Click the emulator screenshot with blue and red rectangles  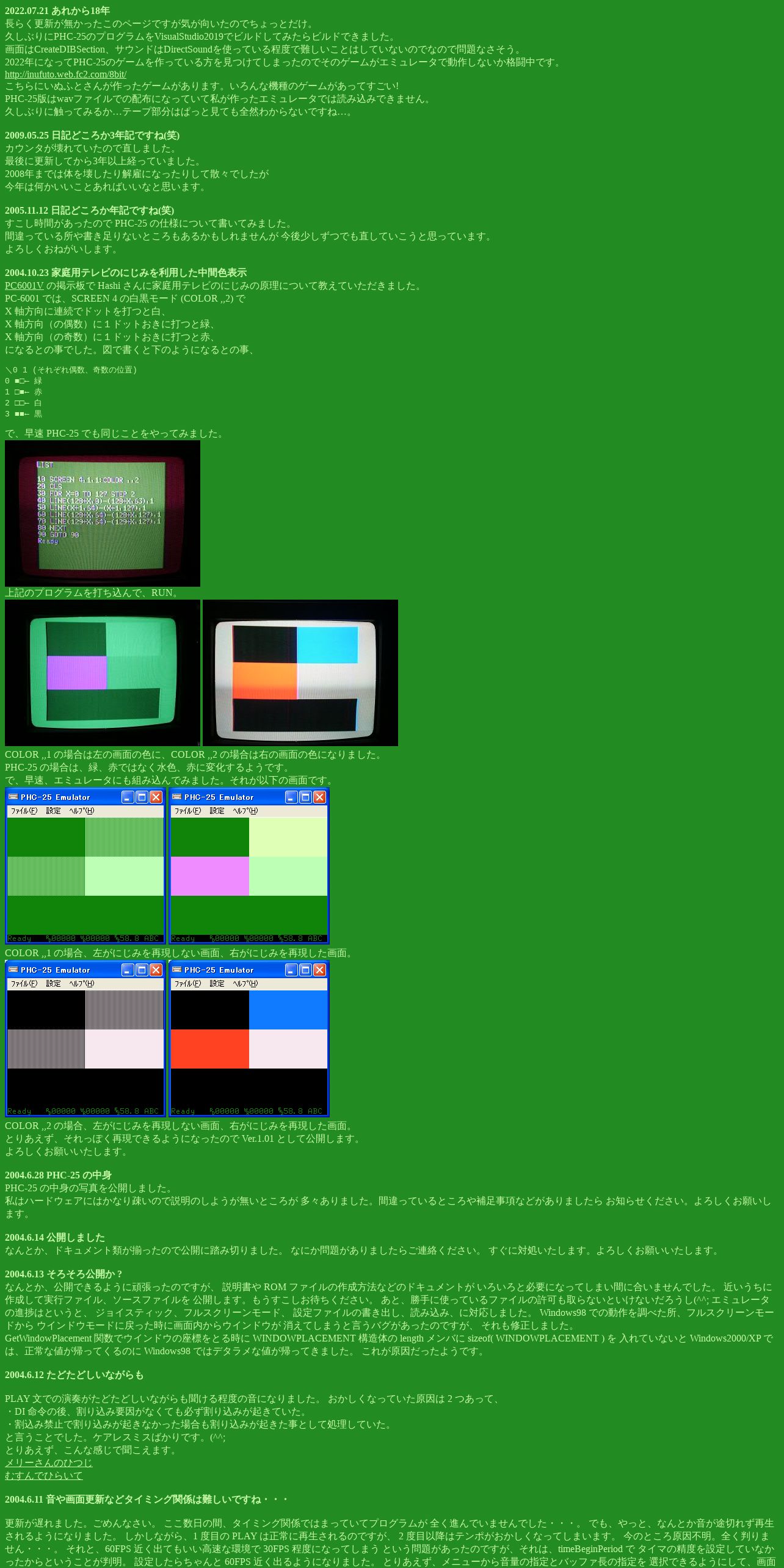249,1039
